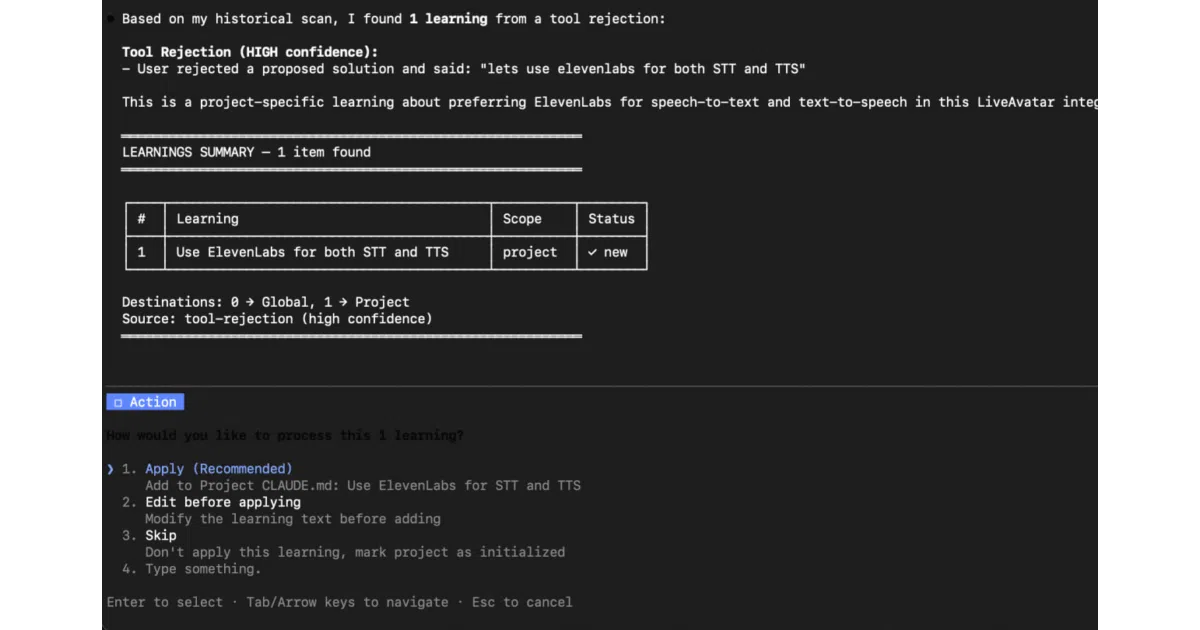The image size is (1200, 630).
Task: Select the Apply (Recommended) option
Action: click(x=218, y=468)
